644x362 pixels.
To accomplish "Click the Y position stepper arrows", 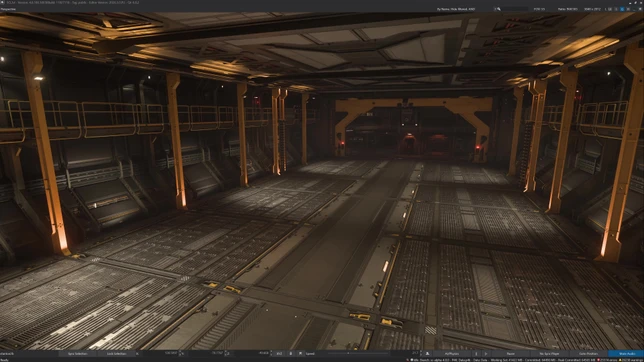I will [x=226, y=353].
